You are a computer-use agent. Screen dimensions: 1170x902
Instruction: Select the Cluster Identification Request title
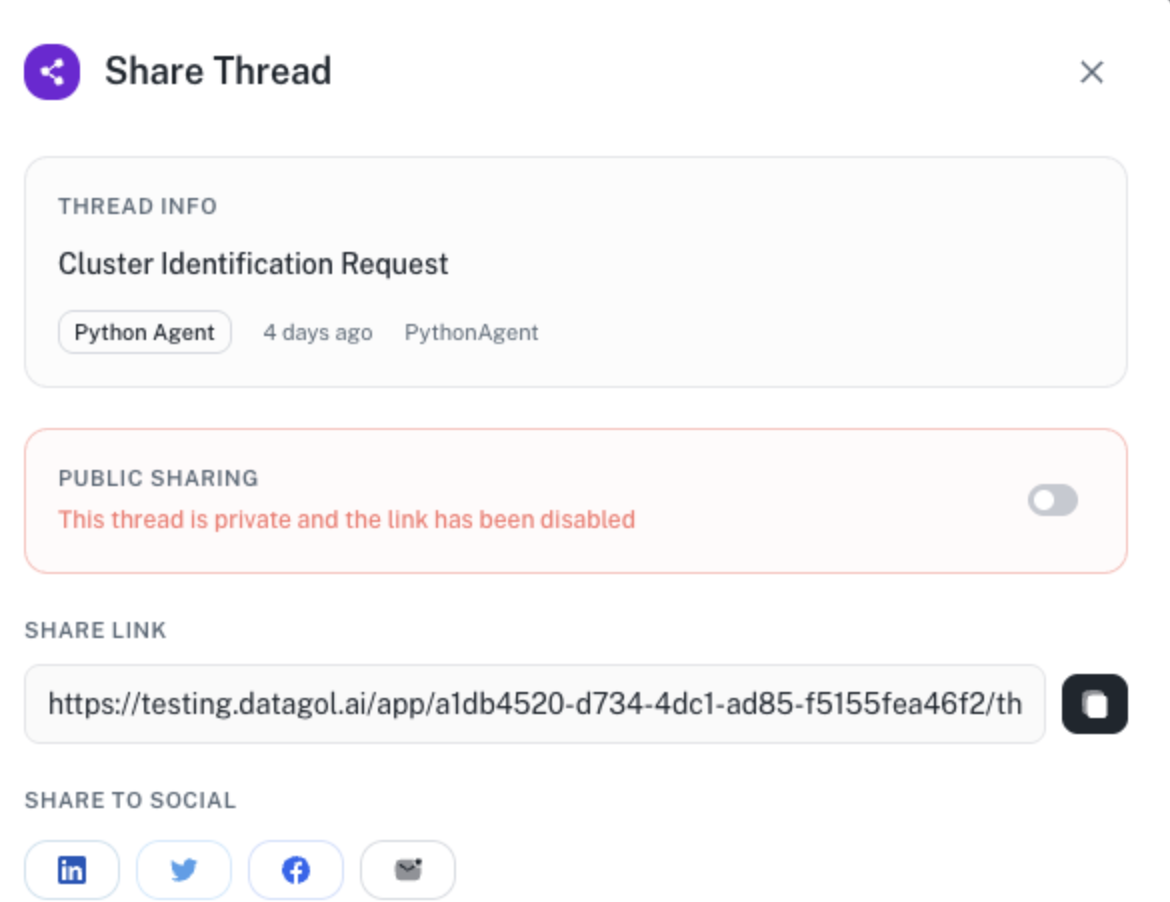[x=253, y=264]
